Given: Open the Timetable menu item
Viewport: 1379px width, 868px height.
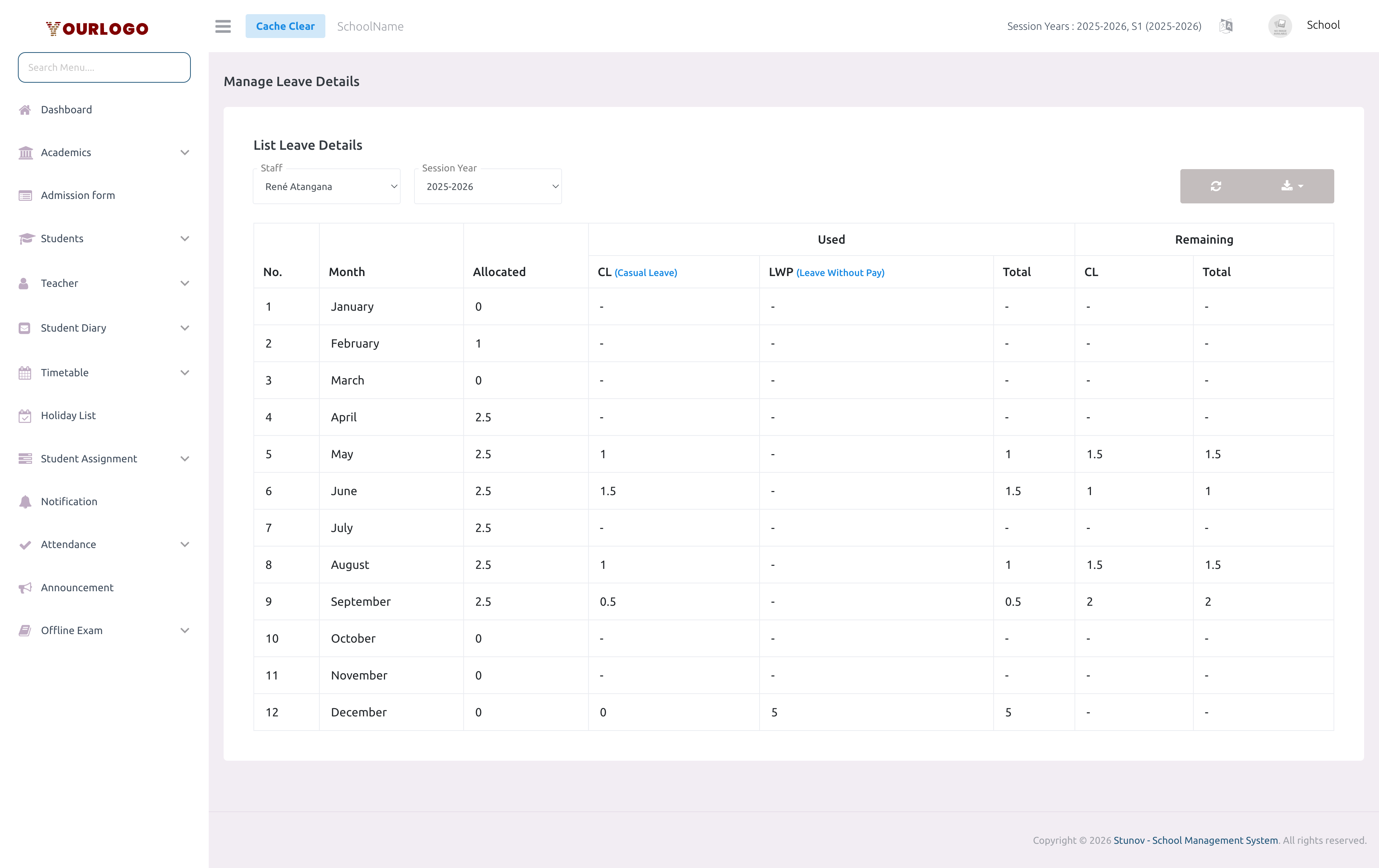Looking at the screenshot, I should 65,373.
